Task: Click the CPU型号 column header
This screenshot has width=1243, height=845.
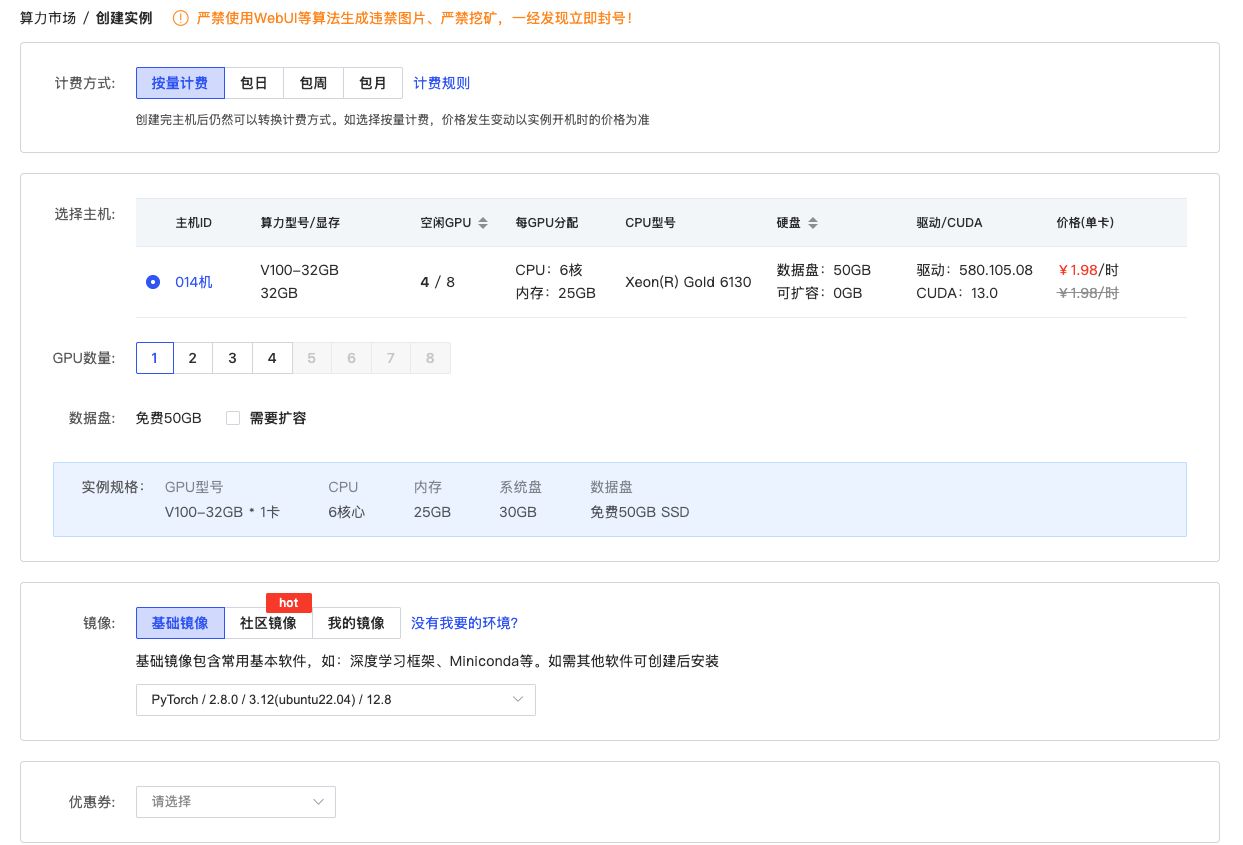Action: [650, 223]
